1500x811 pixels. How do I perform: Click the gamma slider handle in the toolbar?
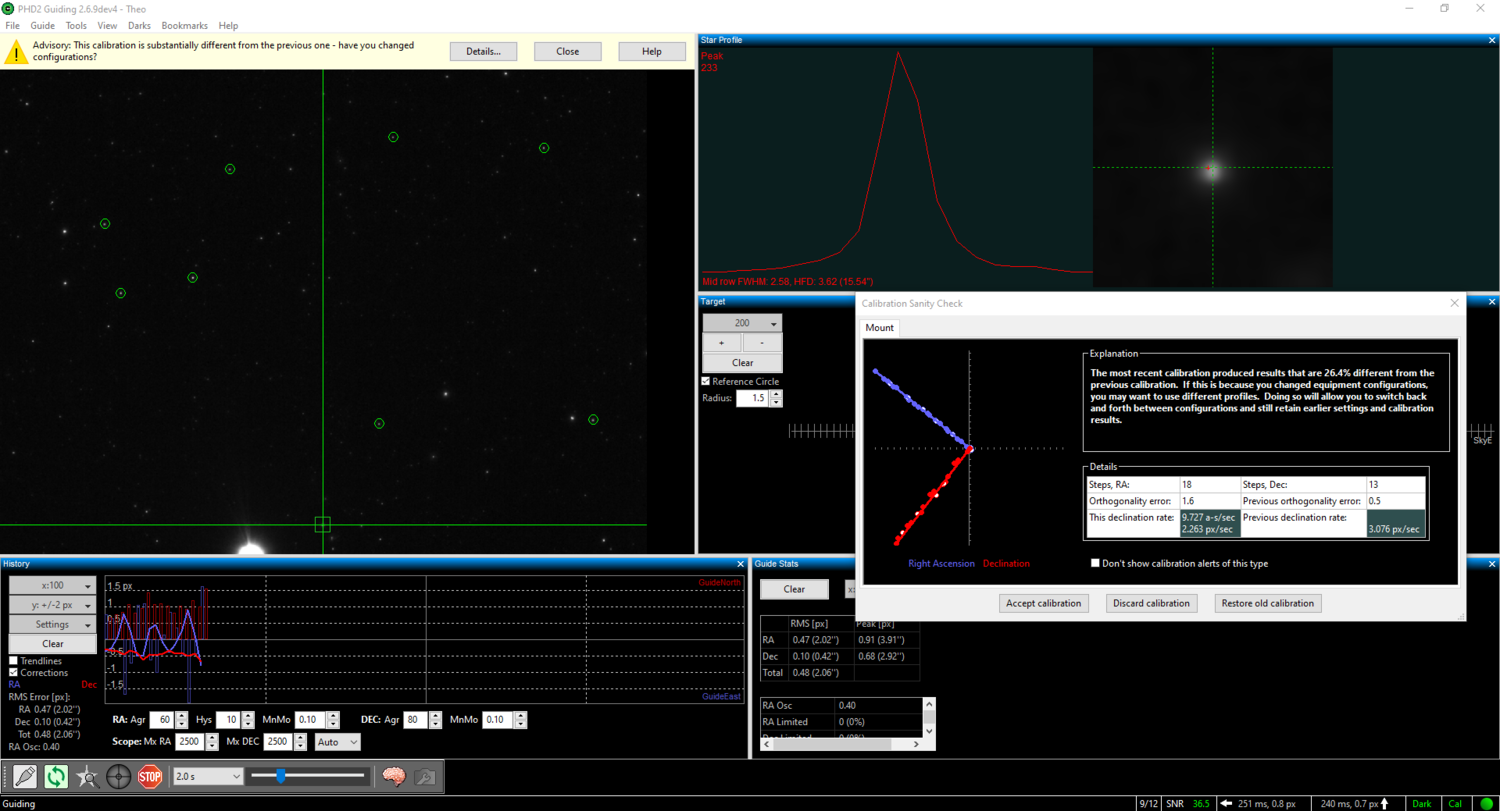[x=281, y=776]
